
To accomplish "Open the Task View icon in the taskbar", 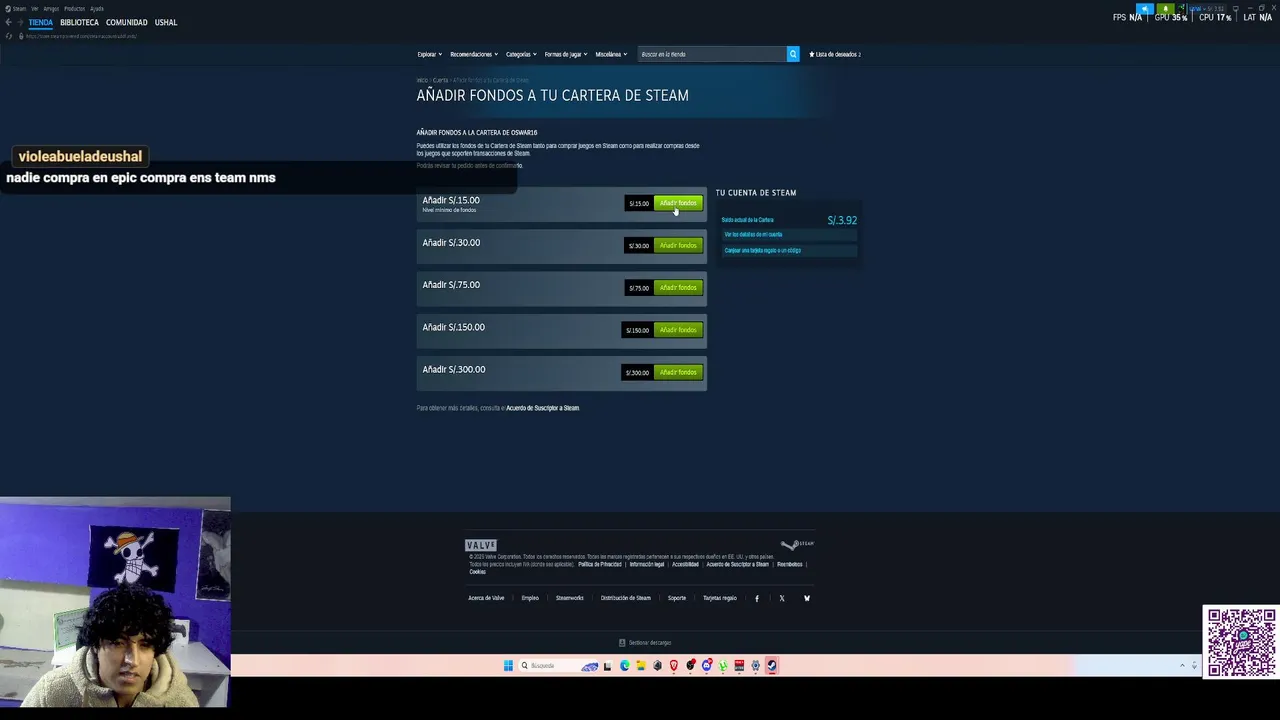I will (x=607, y=666).
